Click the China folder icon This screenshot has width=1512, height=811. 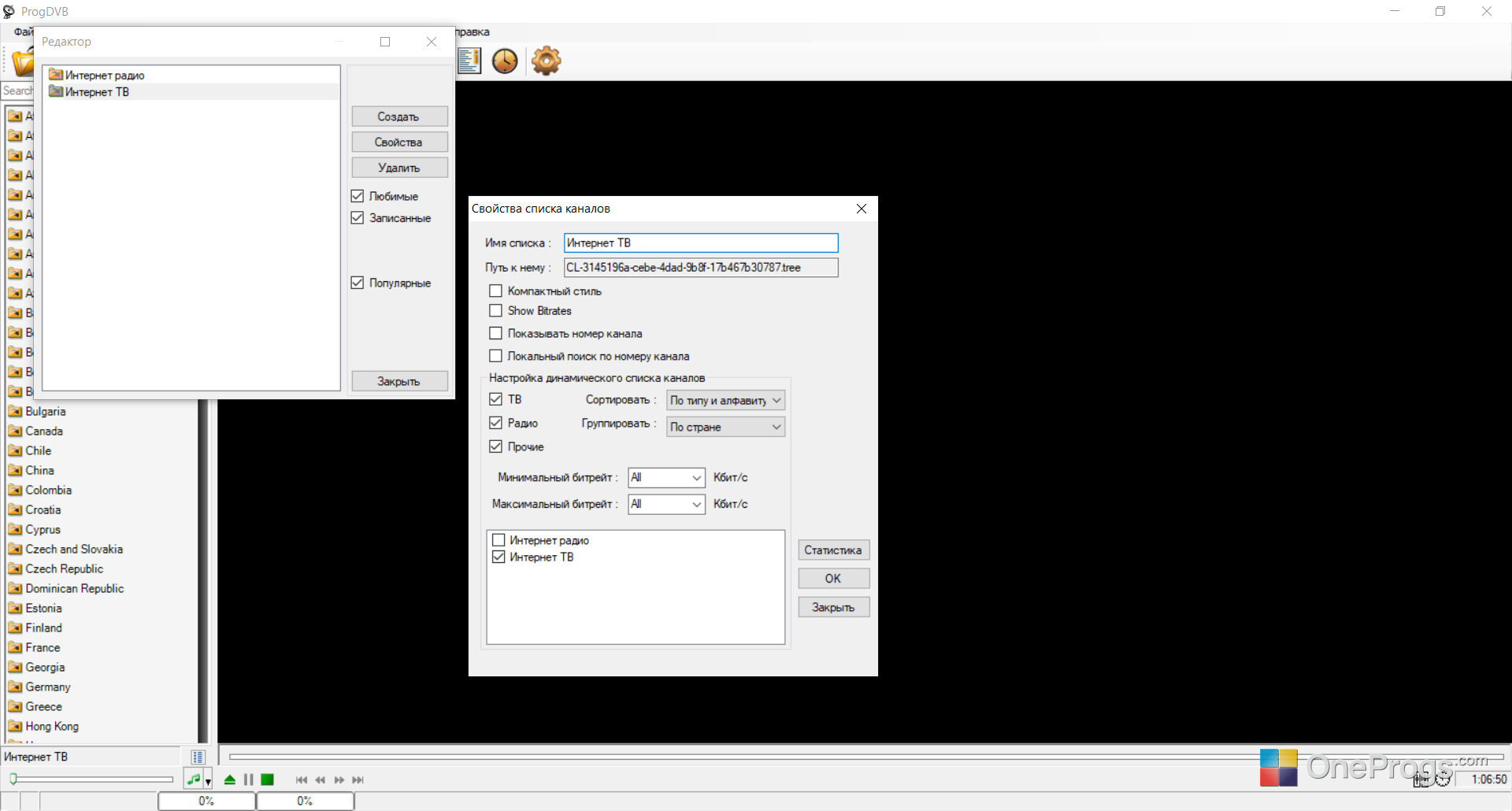(14, 470)
